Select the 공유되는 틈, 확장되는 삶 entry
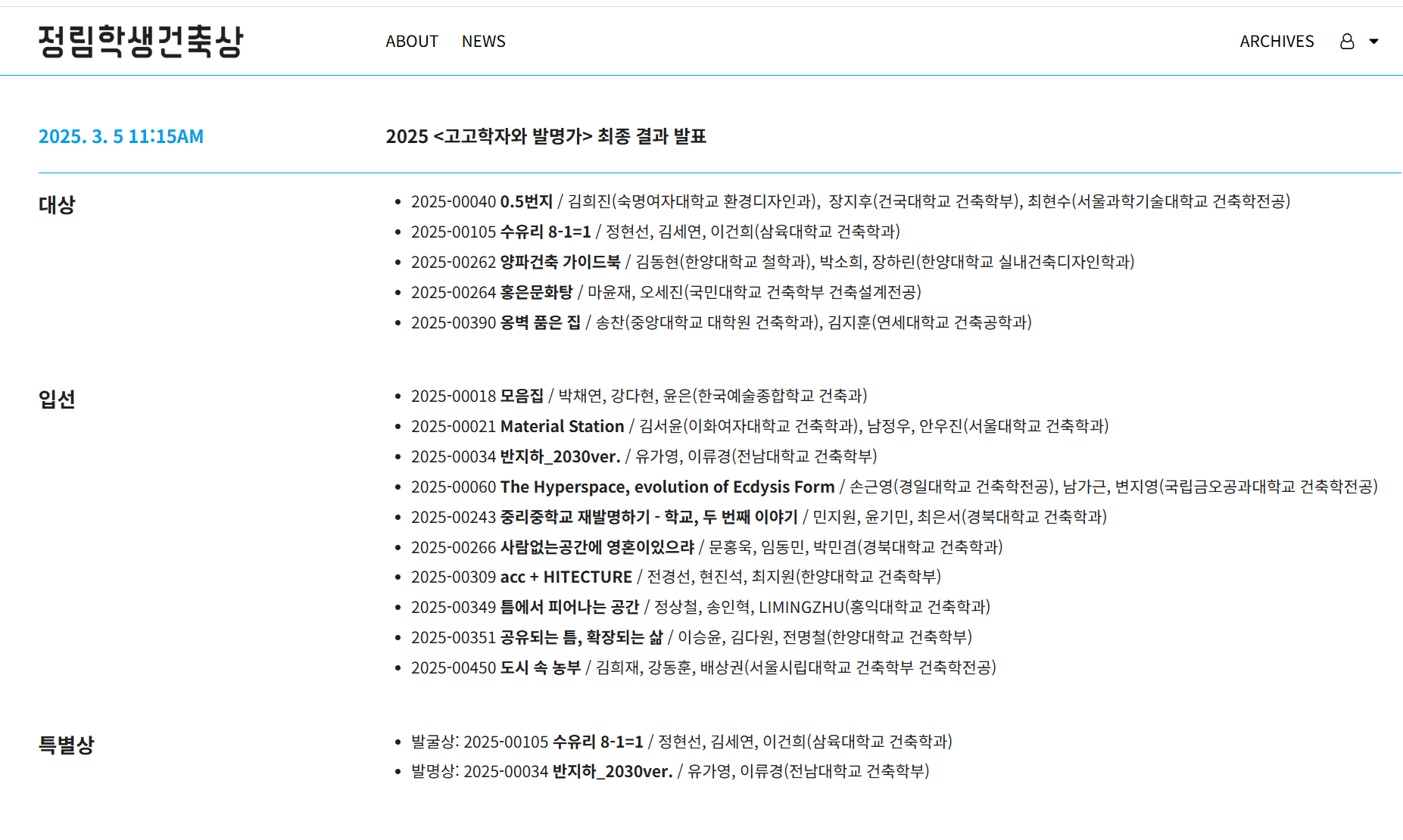 click(x=692, y=637)
